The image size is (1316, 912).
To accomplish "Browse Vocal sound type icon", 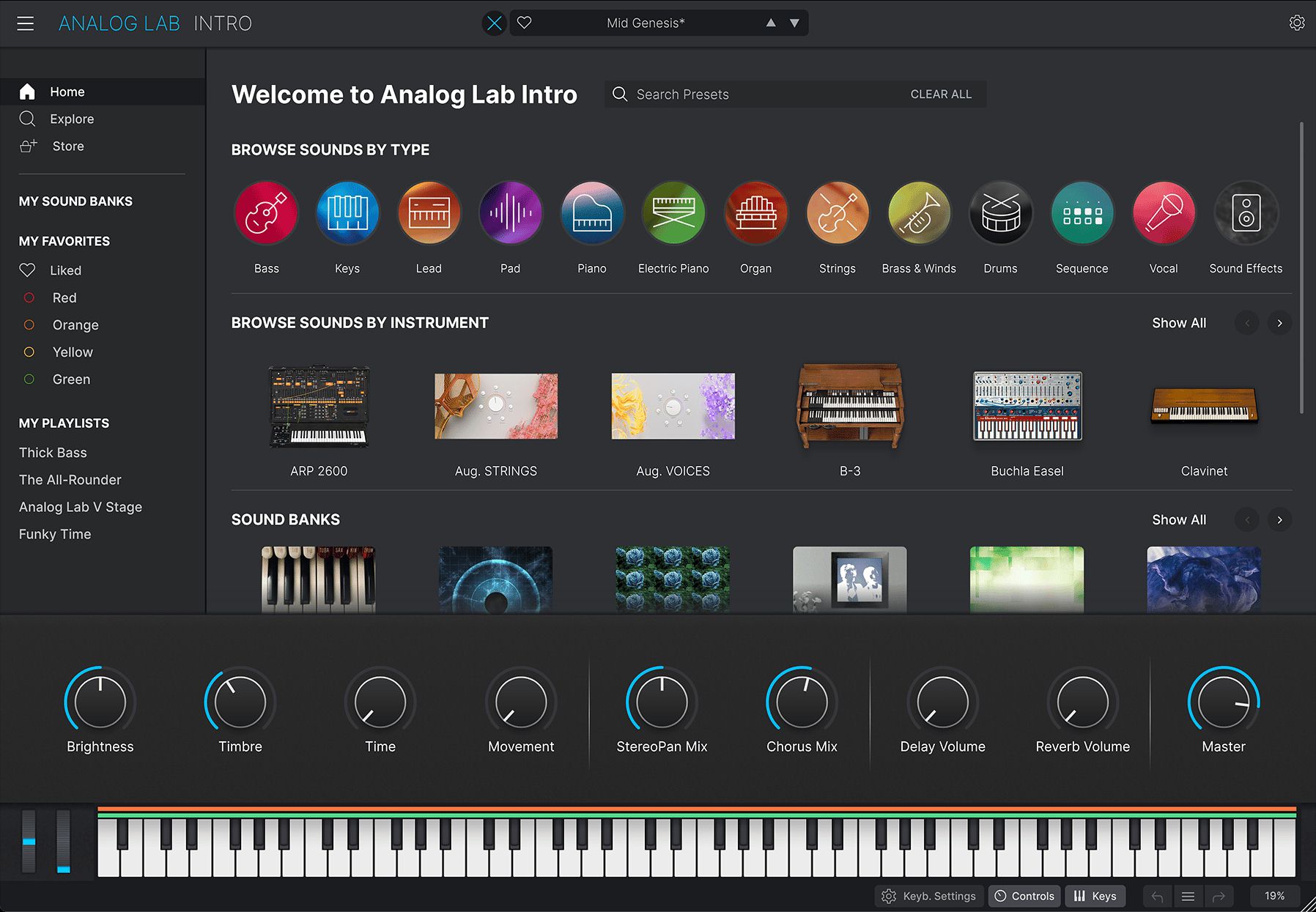I will (x=1164, y=213).
